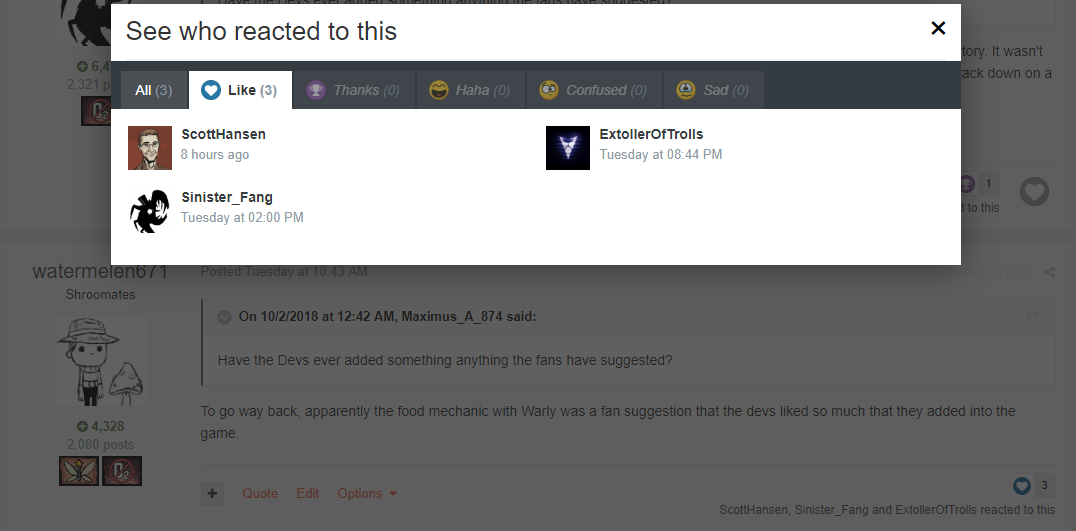Collapse the quoted post chevron icon
The height and width of the screenshot is (531, 1076).
(x=224, y=317)
